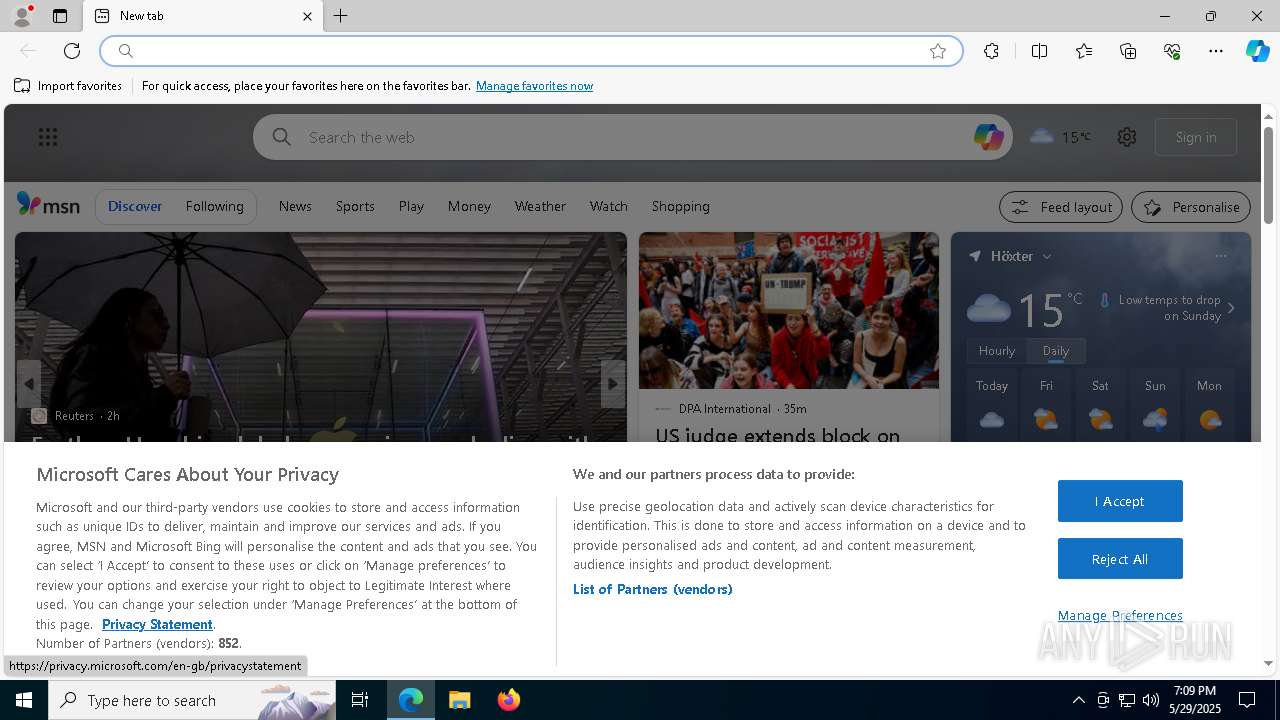Open US judge extends block headline
This screenshot has height=720, width=1280.
(x=778, y=435)
